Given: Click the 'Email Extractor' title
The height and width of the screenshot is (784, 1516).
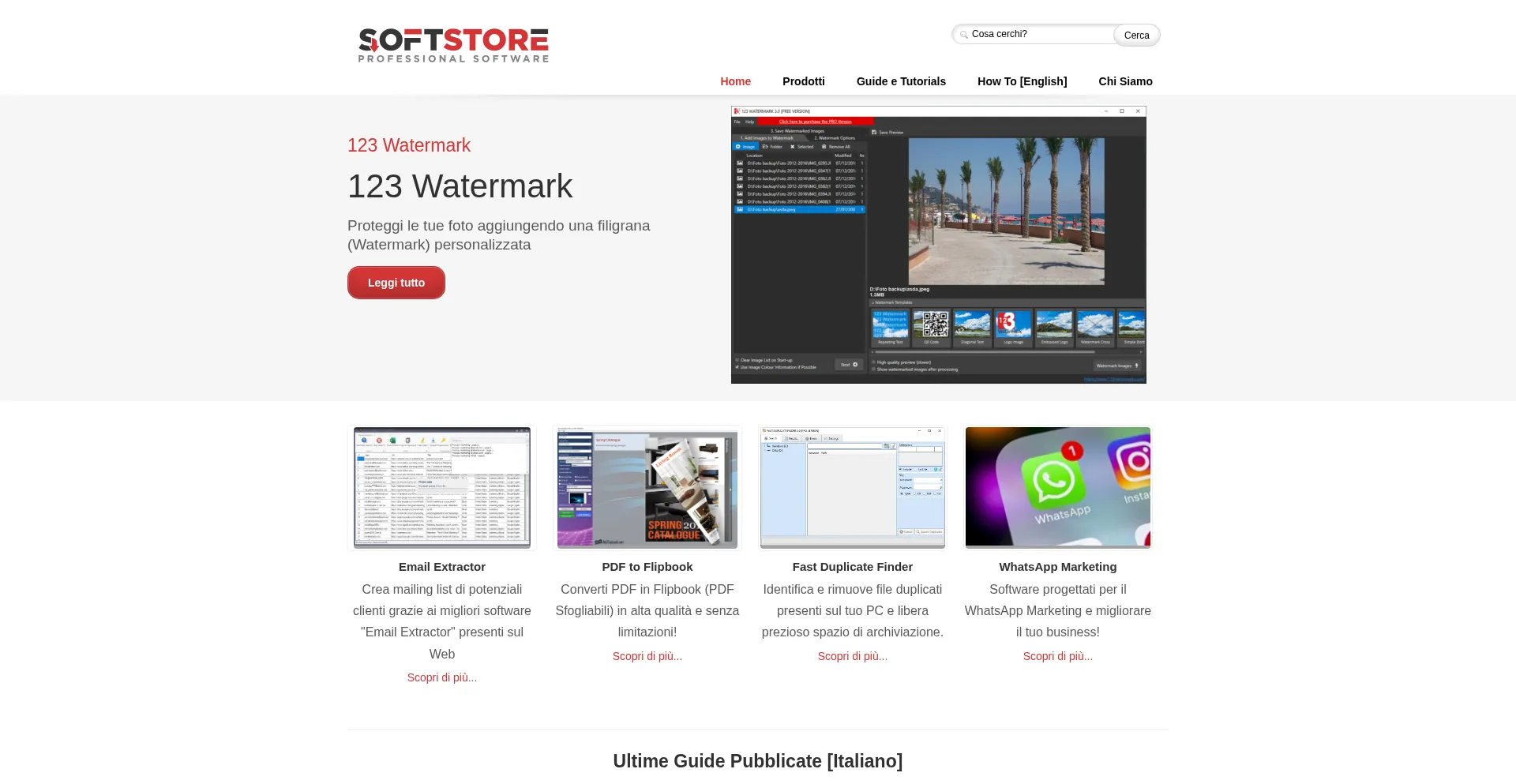Looking at the screenshot, I should (x=442, y=567).
